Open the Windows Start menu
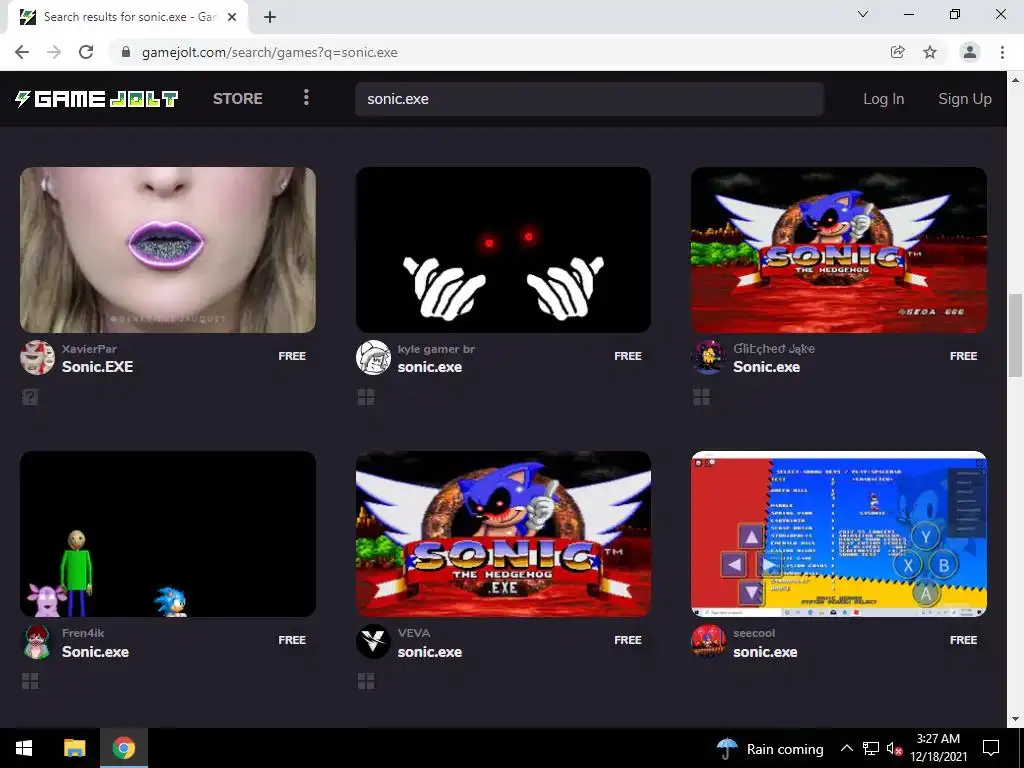The image size is (1024, 768). [24, 748]
